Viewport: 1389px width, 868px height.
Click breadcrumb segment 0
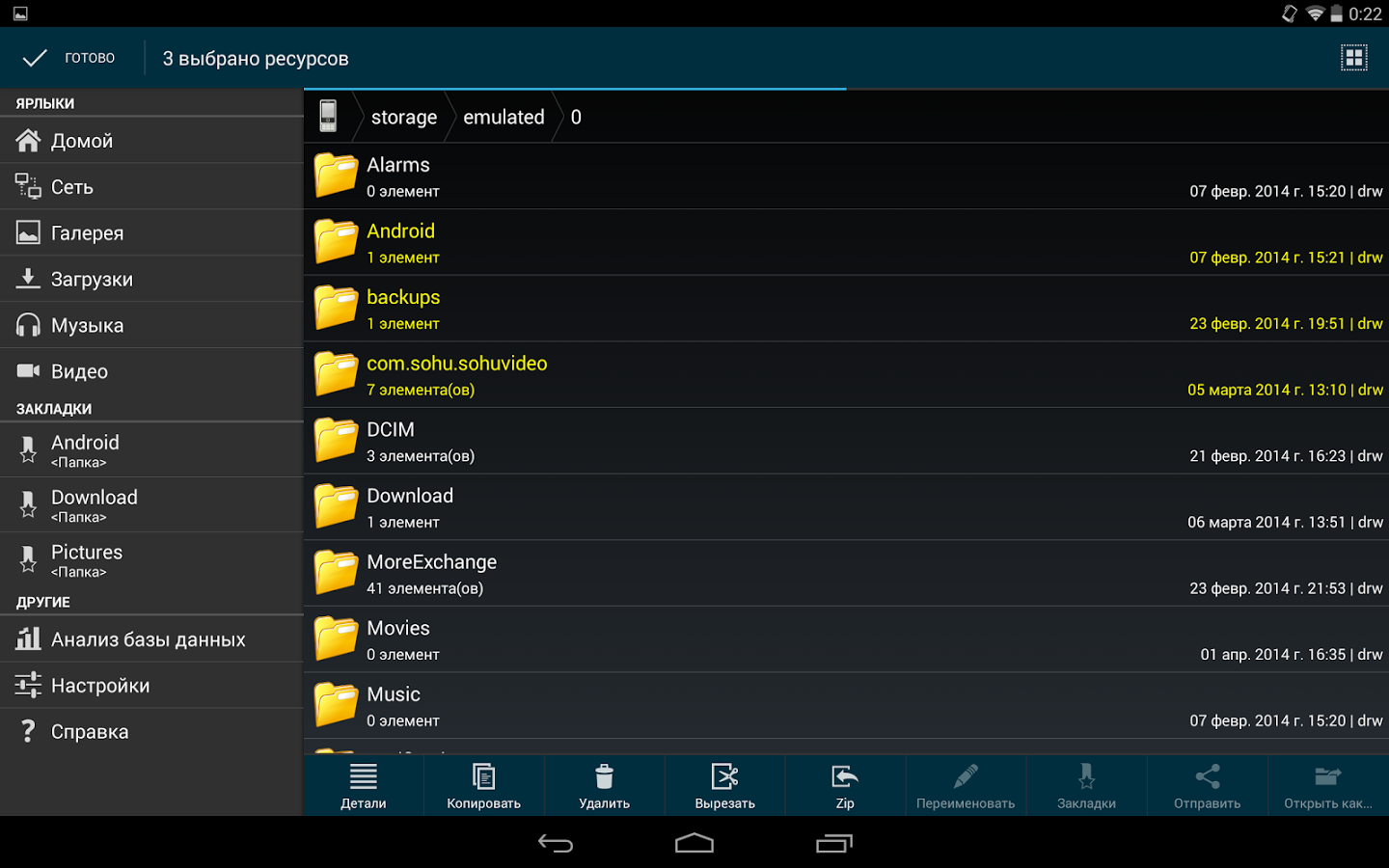click(x=576, y=117)
